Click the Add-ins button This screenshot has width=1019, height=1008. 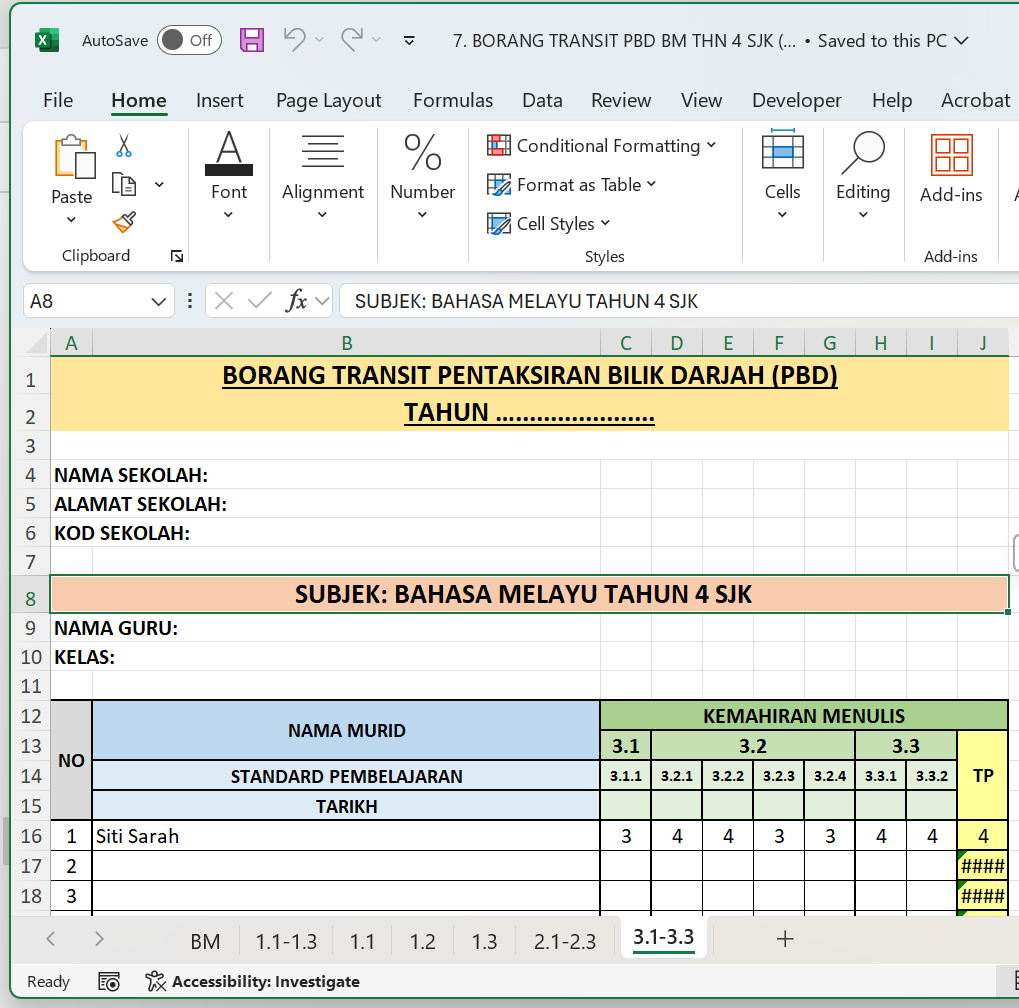tap(951, 169)
